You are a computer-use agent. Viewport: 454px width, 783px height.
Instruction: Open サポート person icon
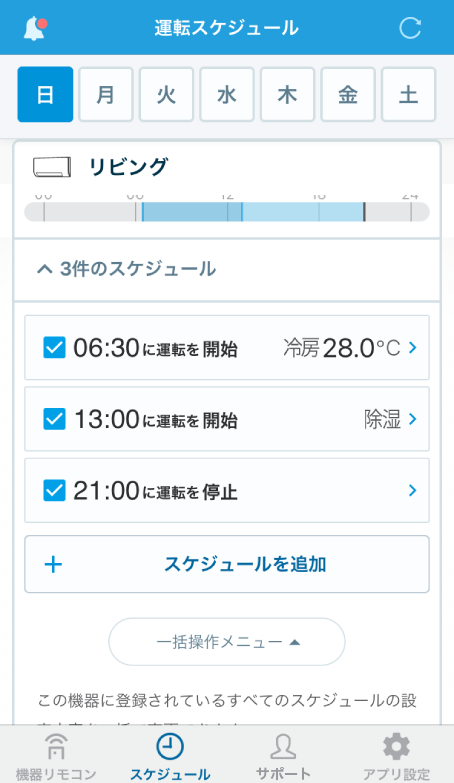283,747
